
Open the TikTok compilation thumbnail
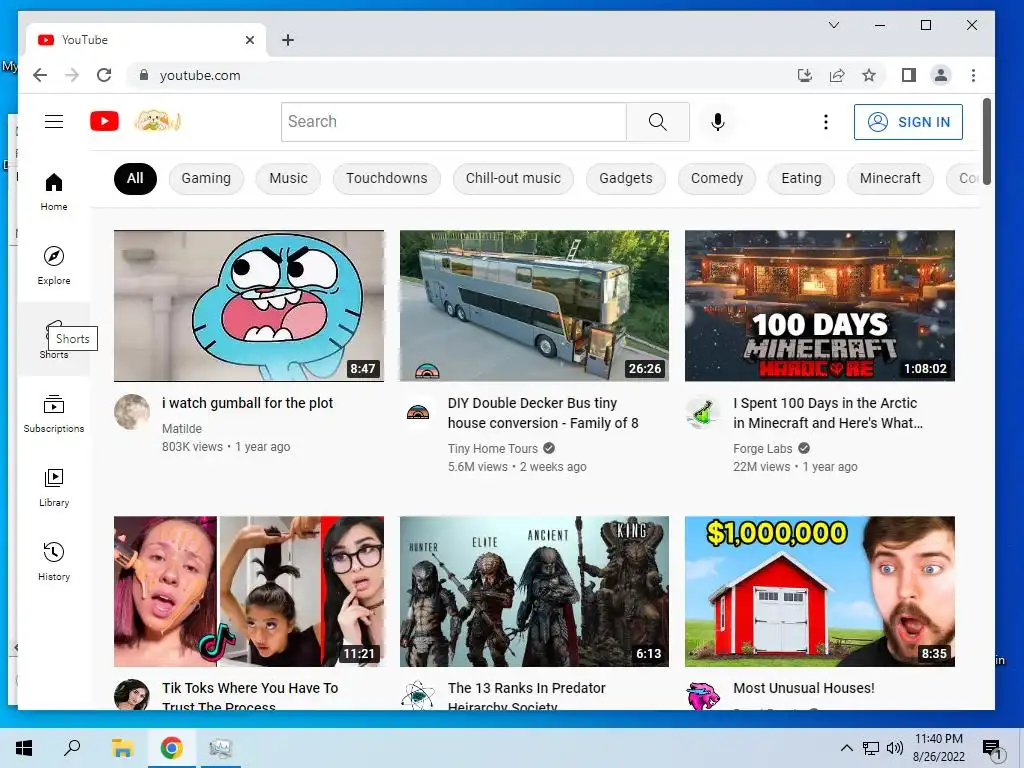249,592
